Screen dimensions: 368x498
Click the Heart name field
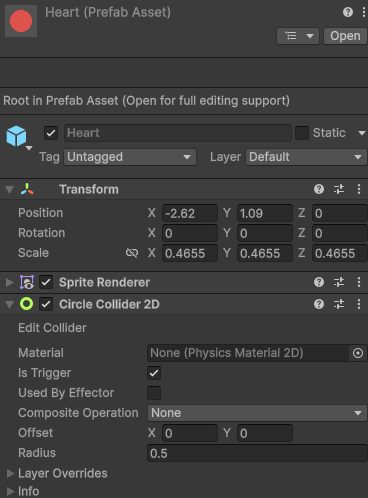point(178,133)
